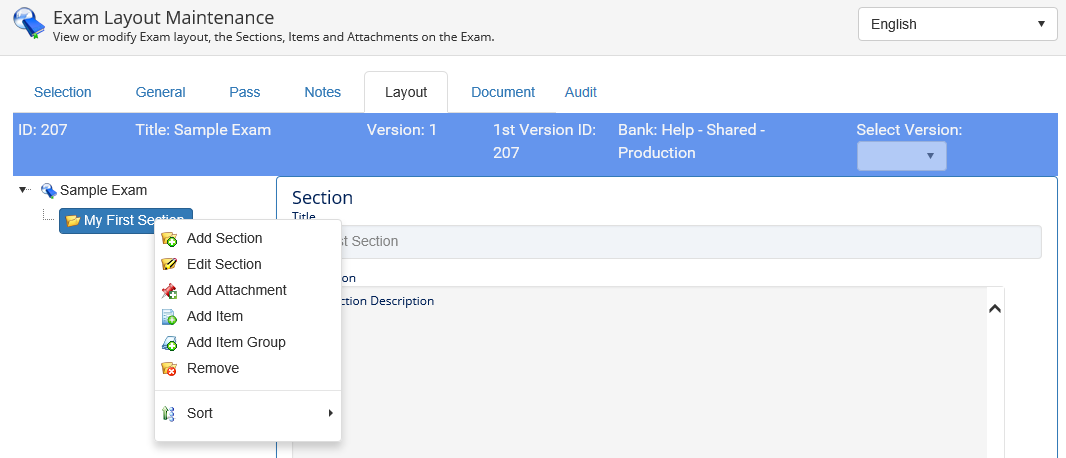
Task: Switch to the General tab
Action: 160,92
